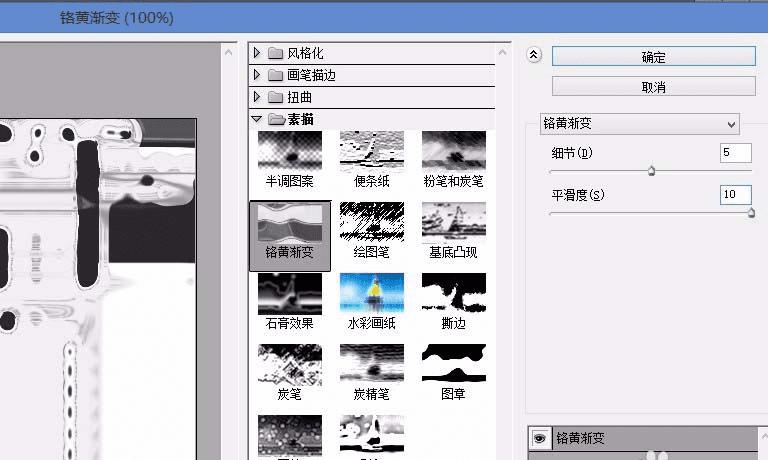Select the 石膏效果 filter thumbnail
The height and width of the screenshot is (460, 768).
290,294
